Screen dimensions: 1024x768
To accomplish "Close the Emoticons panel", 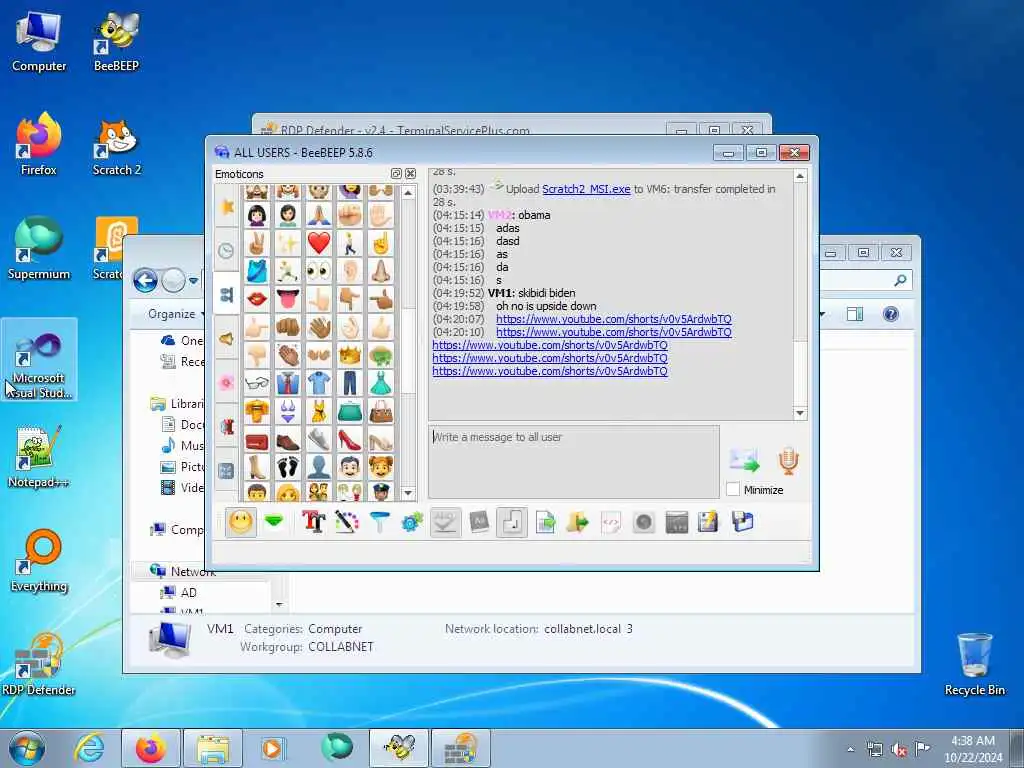I will (x=410, y=174).
